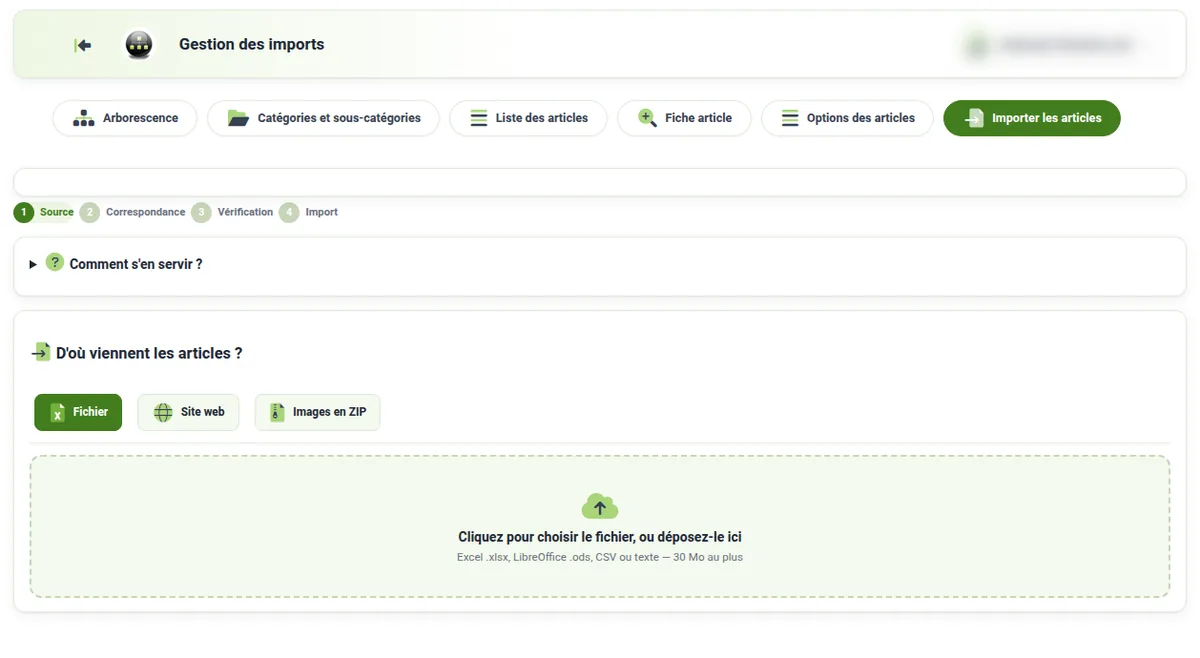The height and width of the screenshot is (658, 1200).
Task: Click the Comment s'en servir ? label
Action: (136, 264)
